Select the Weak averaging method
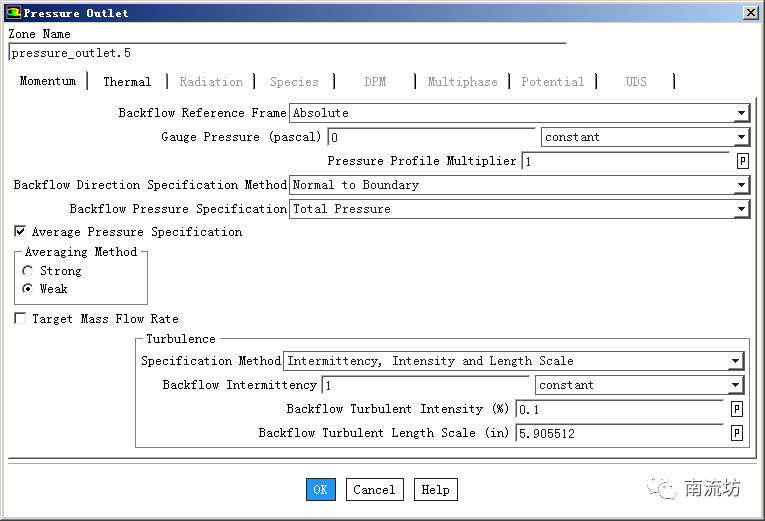The image size is (765, 521). pos(28,289)
